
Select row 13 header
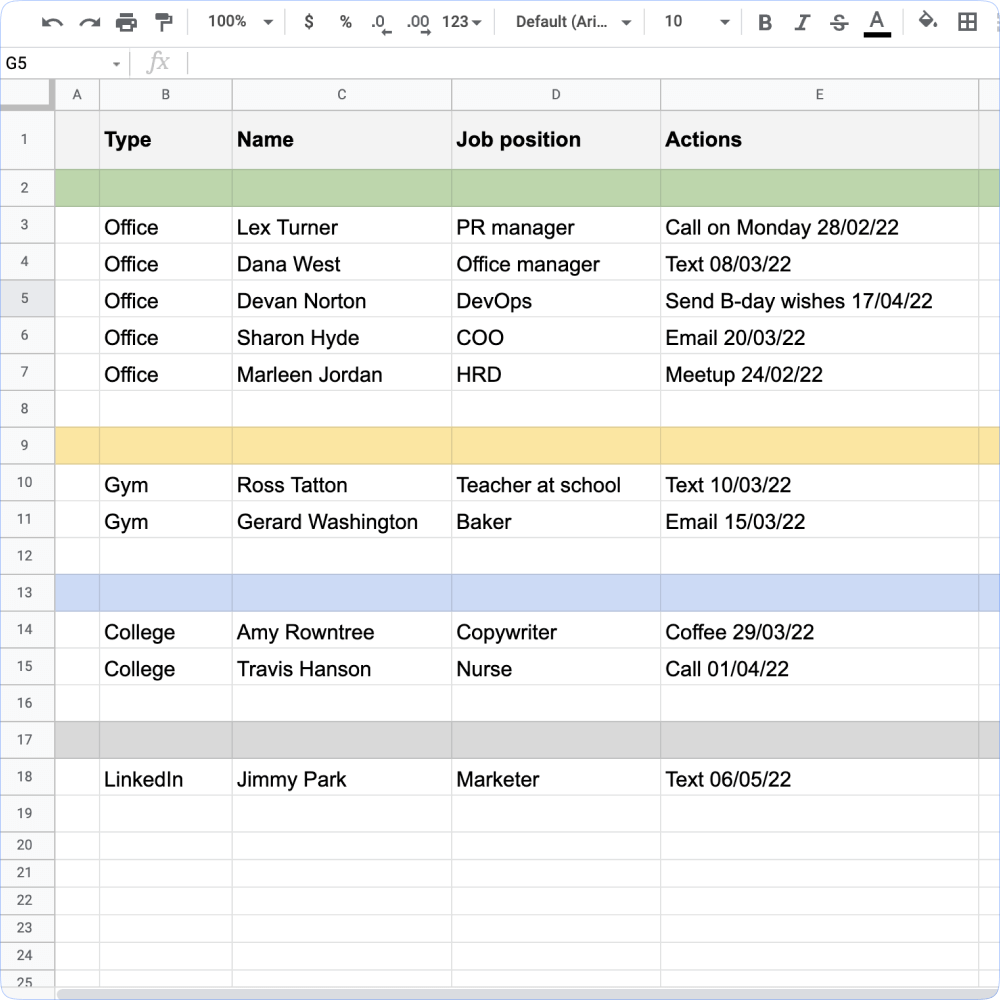(27, 593)
